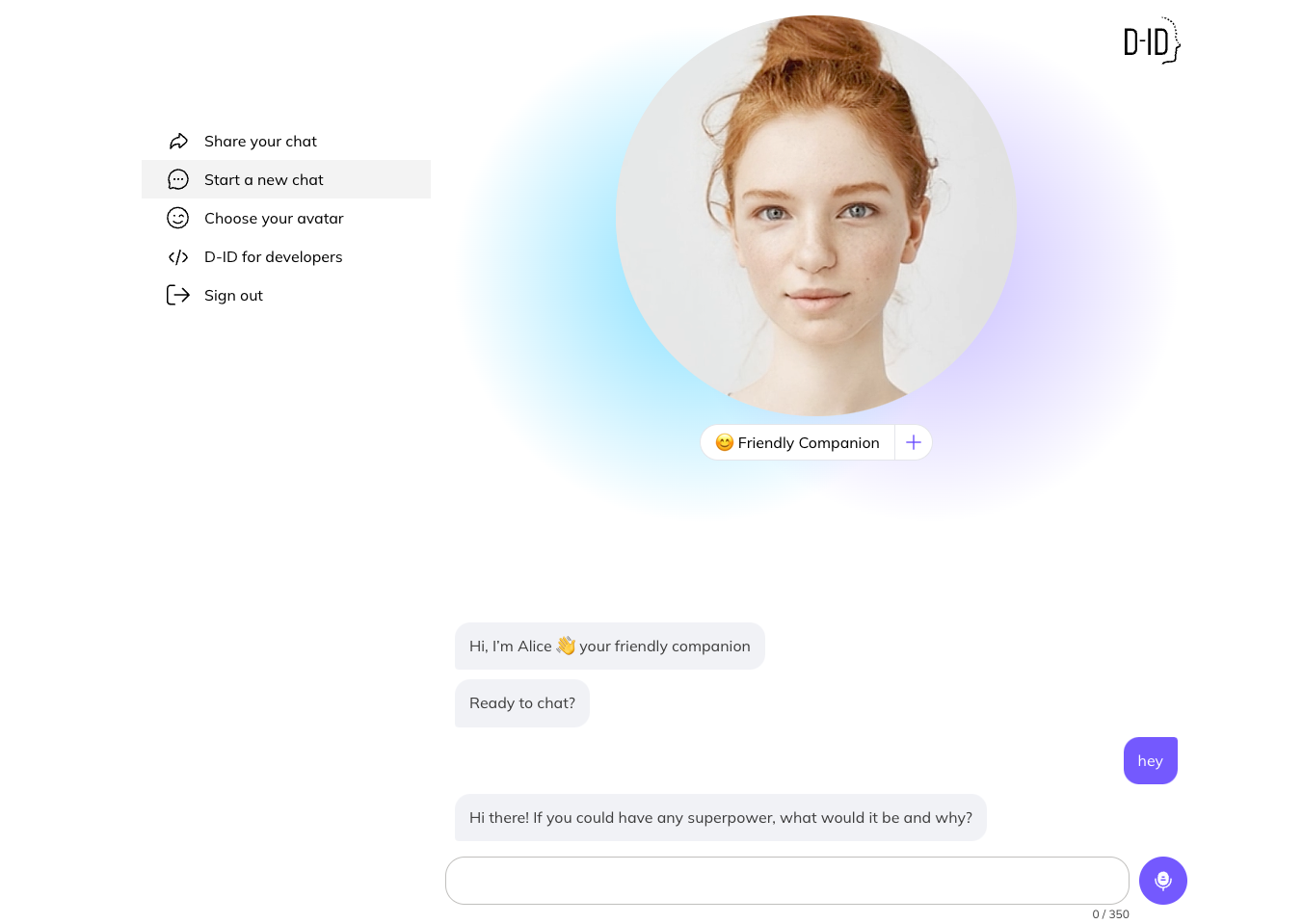Screen dimensions: 1303x924
Task: Click the chat bubble icon
Action: [x=178, y=180]
